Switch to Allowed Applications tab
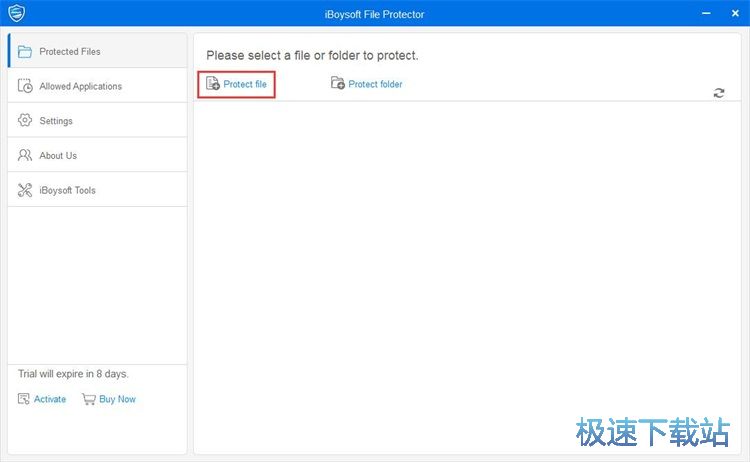Screen dimensions: 750x462 tap(98, 86)
